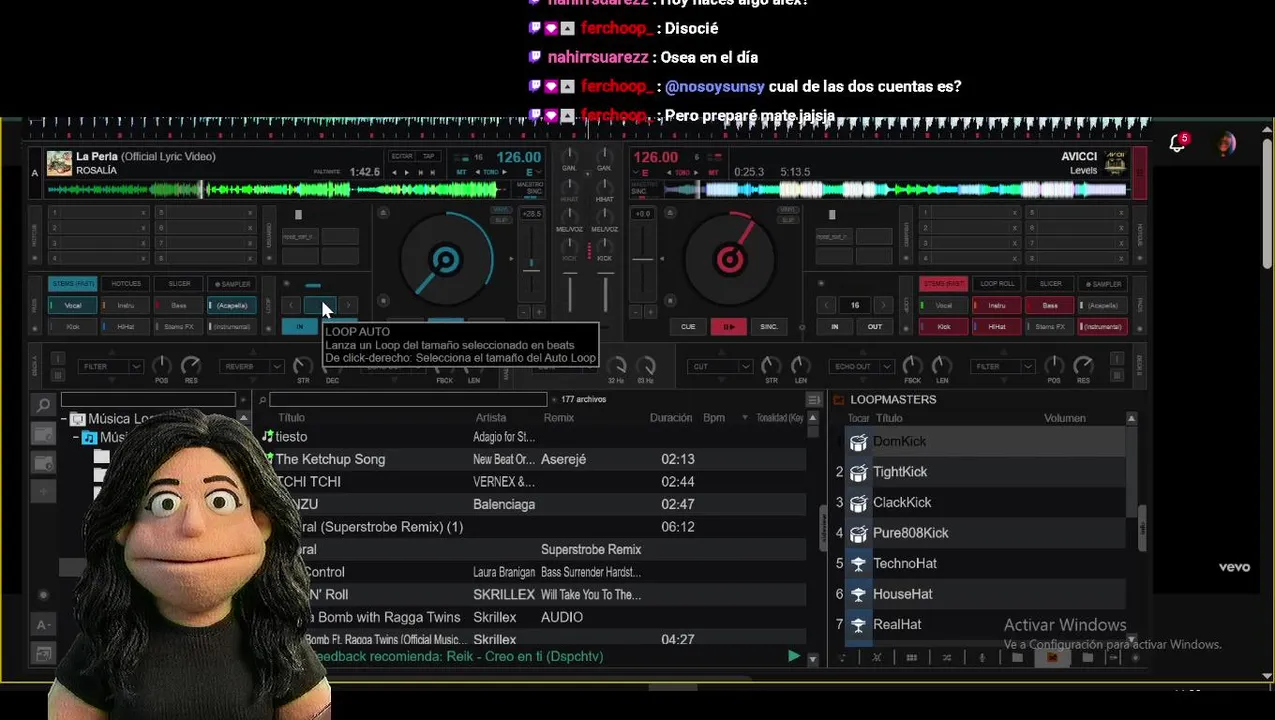Screen dimensions: 1275x720
Task: Click the Avicii Levels cover art
Action: click(x=1116, y=163)
